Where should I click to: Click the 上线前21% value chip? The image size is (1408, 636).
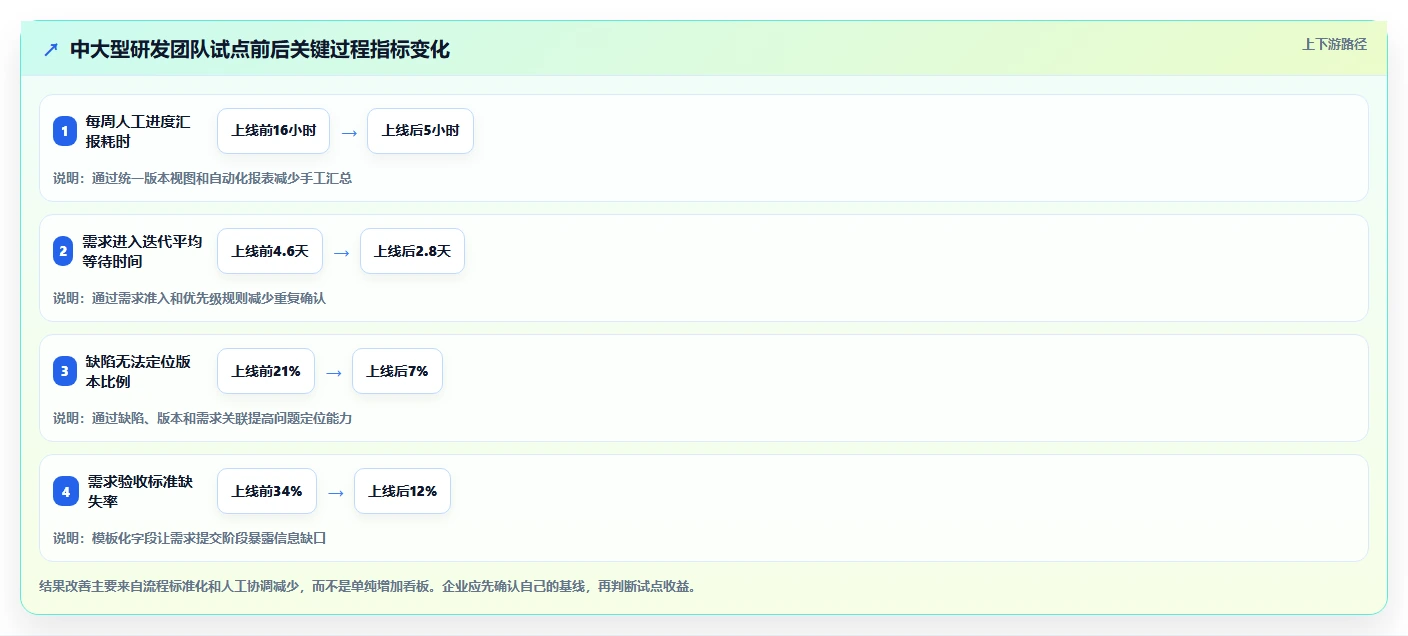point(266,371)
